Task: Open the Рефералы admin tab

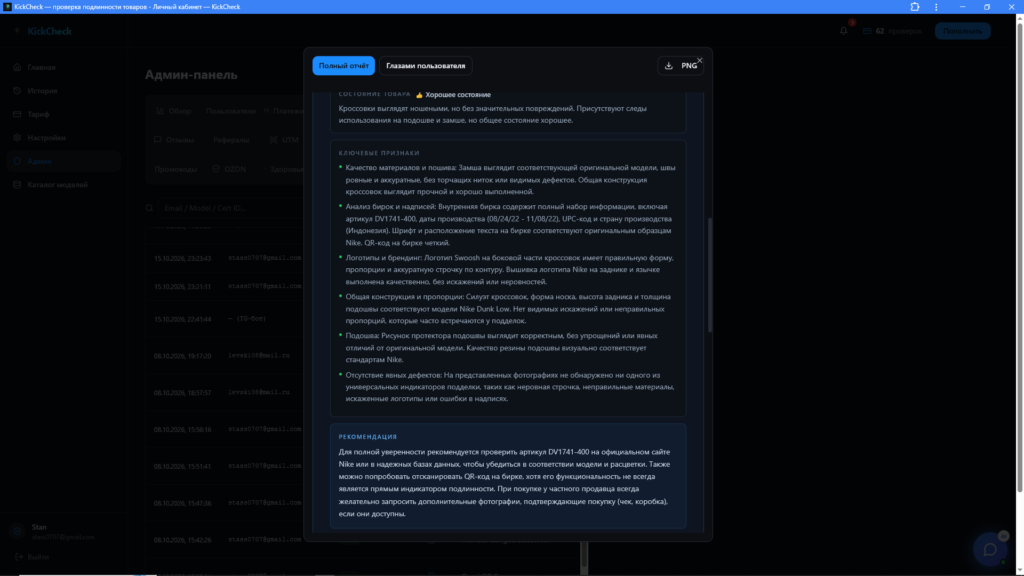Action: 231,140
